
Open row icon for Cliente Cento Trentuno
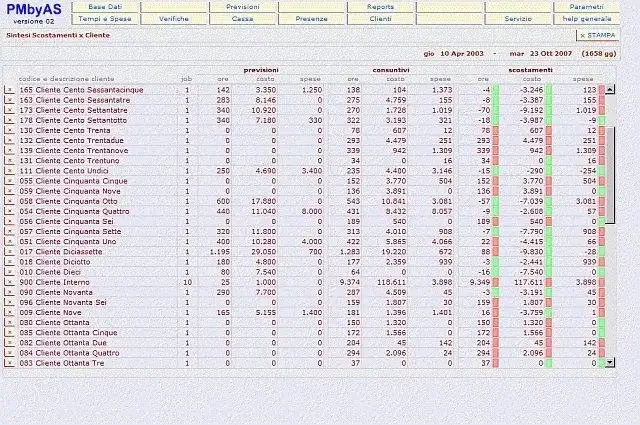click(9, 161)
